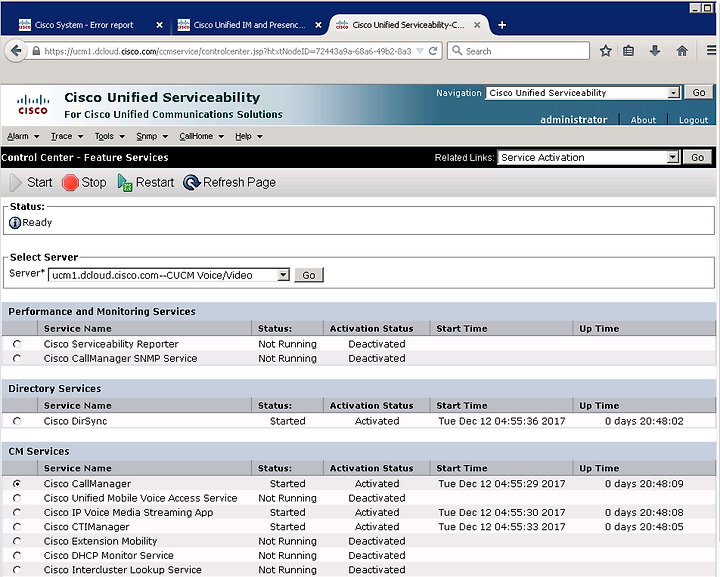Expand the Tools menu
720x577 pixels.
[110, 136]
